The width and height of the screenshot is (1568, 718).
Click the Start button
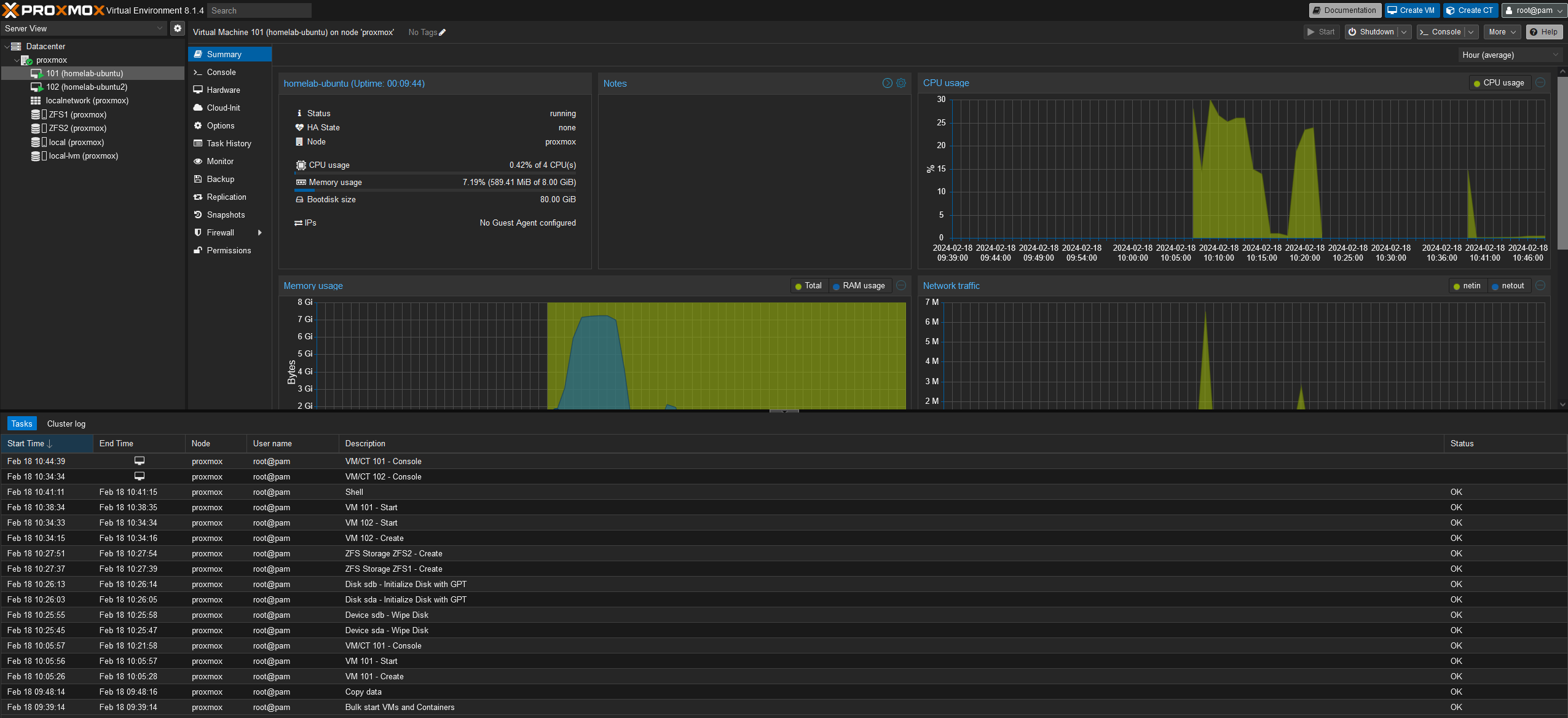click(1322, 32)
